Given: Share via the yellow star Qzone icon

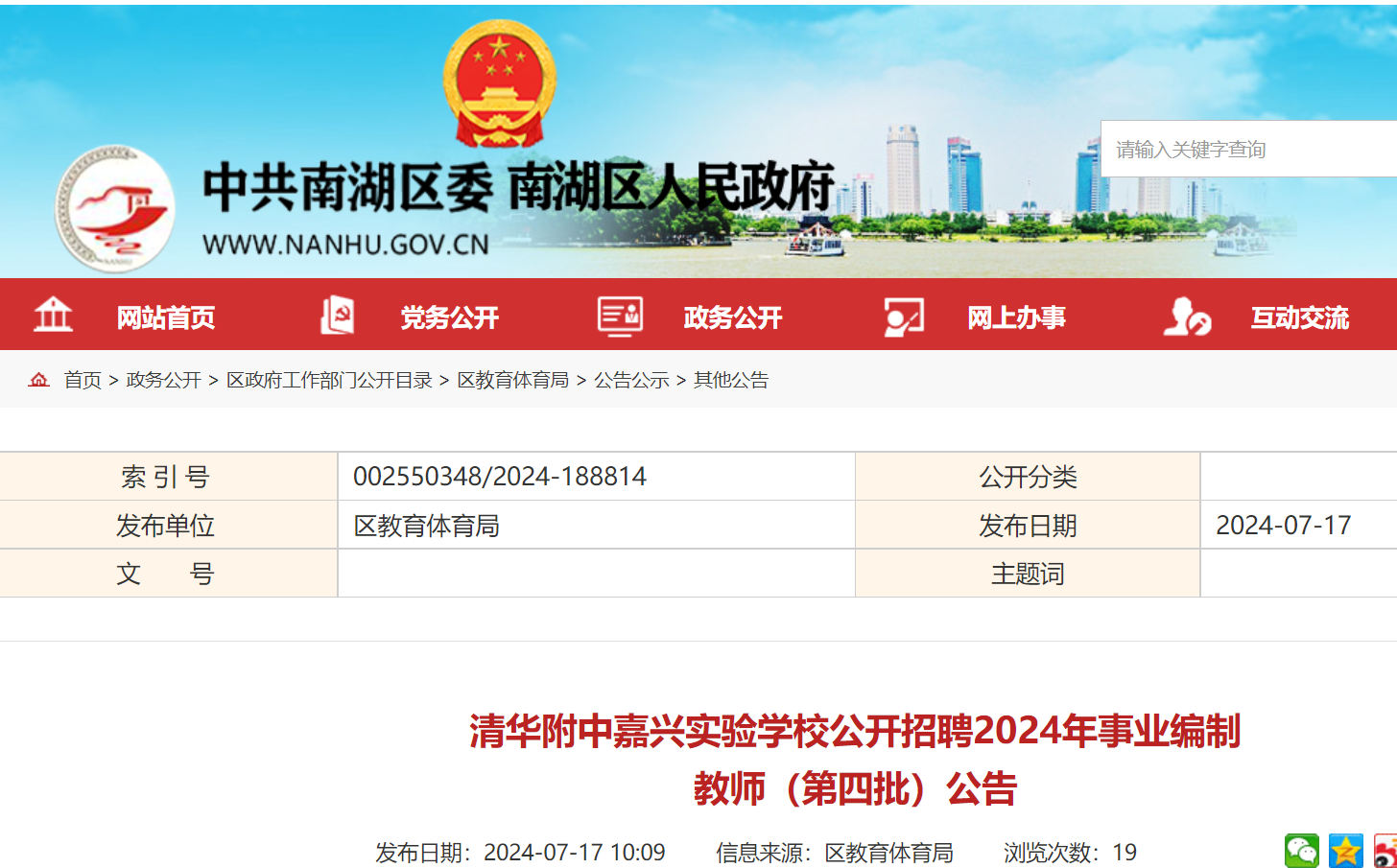Looking at the screenshot, I should (x=1346, y=851).
